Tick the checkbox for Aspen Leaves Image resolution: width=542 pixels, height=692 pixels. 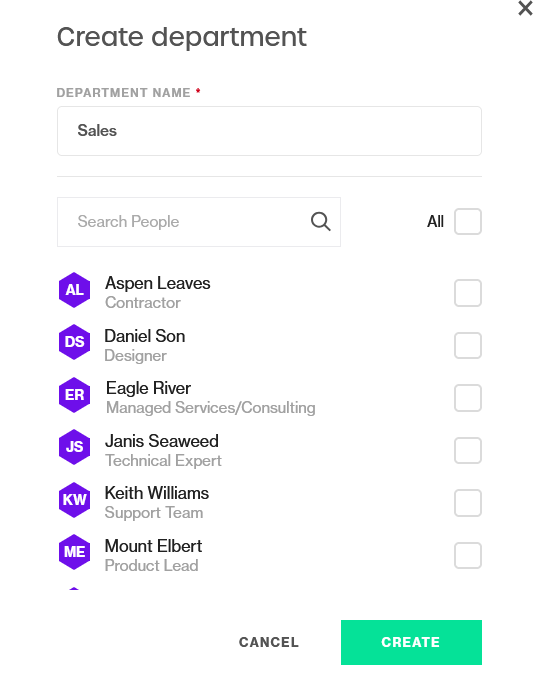pos(468,293)
